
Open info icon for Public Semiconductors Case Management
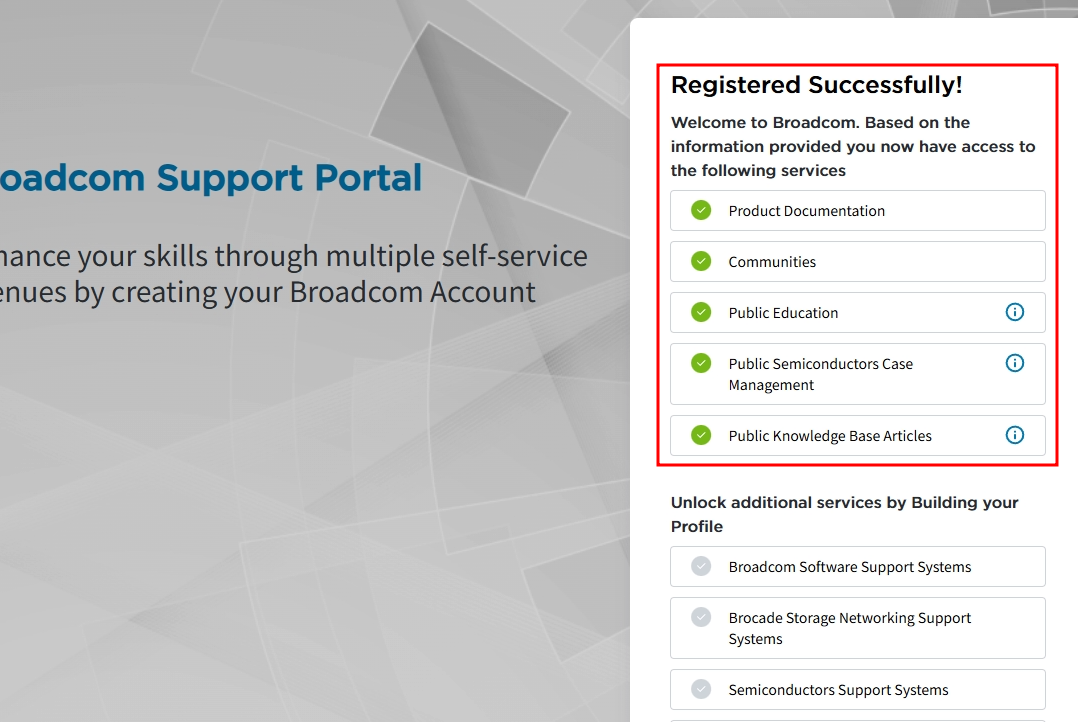pos(1015,363)
